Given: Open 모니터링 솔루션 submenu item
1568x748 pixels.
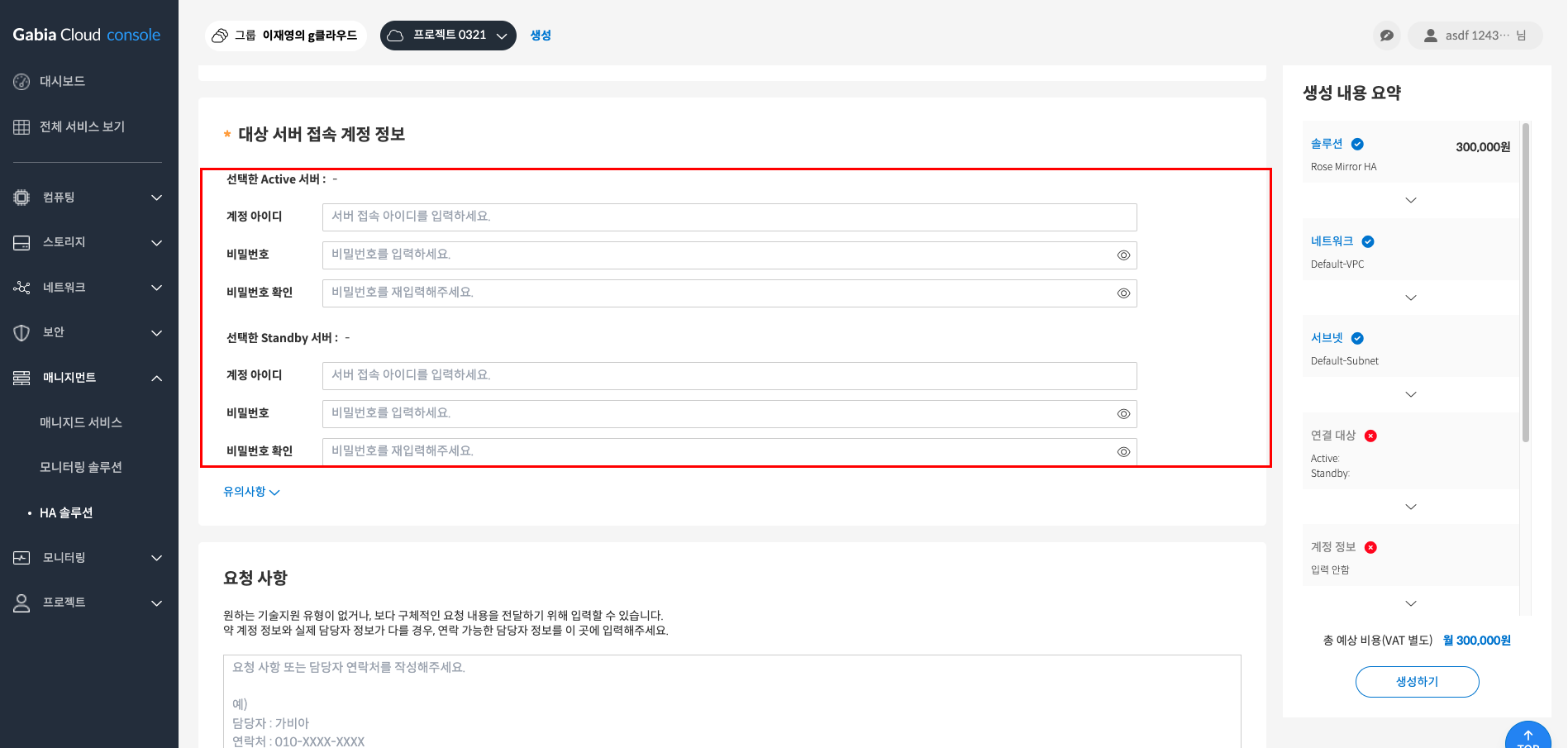Looking at the screenshot, I should [x=81, y=467].
